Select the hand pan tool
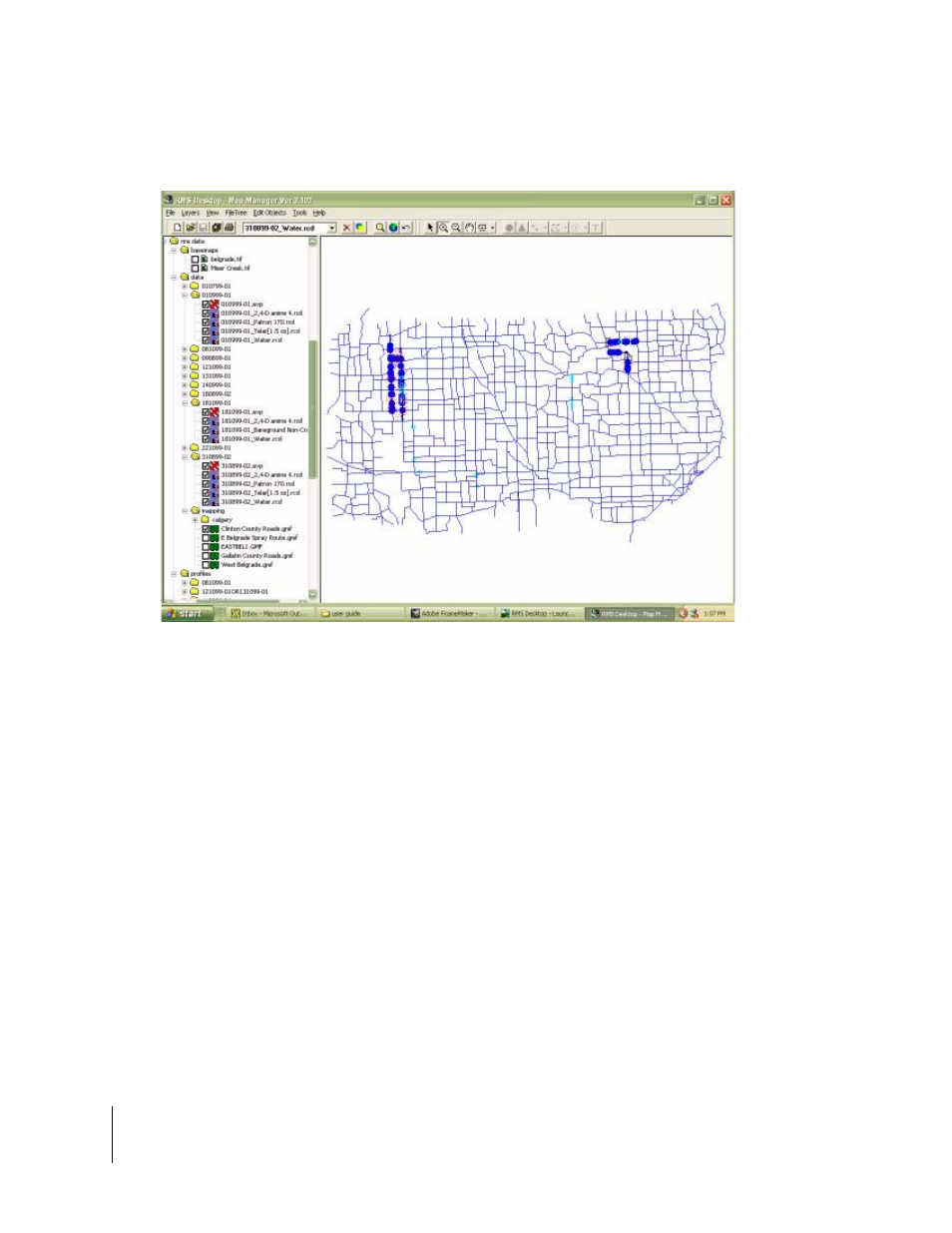The image size is (952, 1233). pos(469,228)
